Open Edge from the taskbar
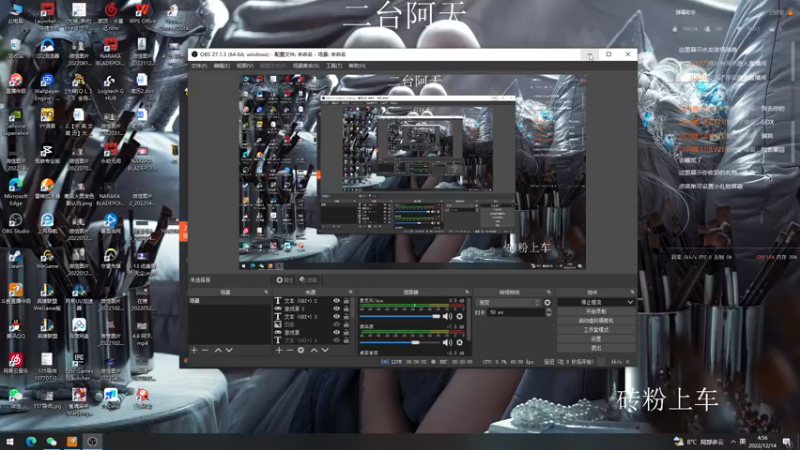 tap(31, 441)
